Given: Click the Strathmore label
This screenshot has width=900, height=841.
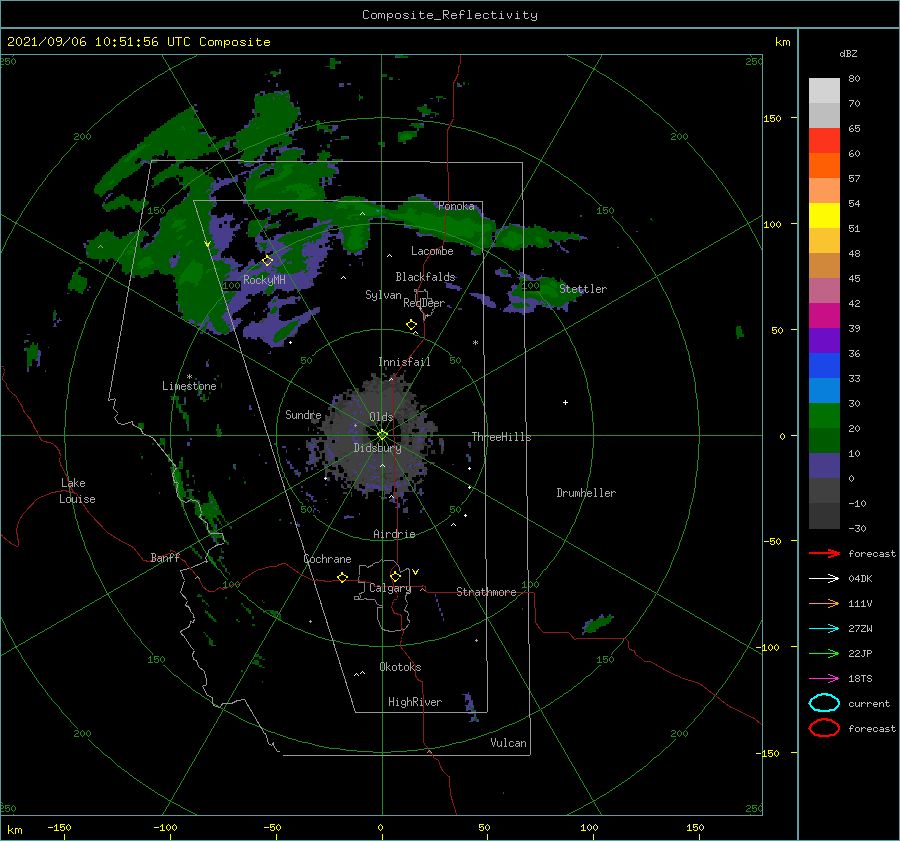Looking at the screenshot, I should pyautogui.click(x=486, y=592).
